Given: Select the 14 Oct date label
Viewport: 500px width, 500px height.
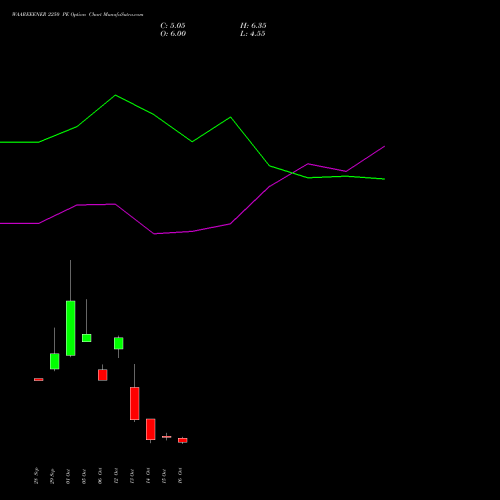Looking at the screenshot, I should pos(148,476).
